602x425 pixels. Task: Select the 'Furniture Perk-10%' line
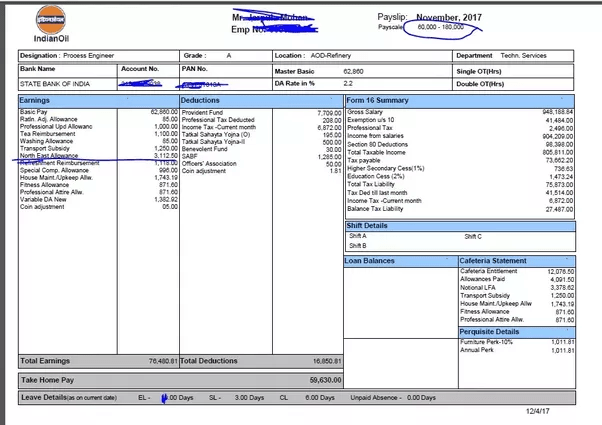pos(517,342)
